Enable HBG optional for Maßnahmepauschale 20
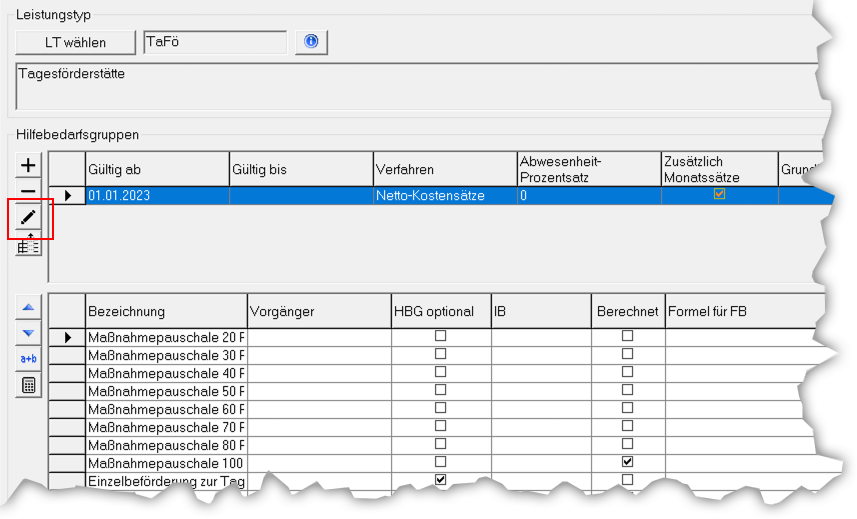The height and width of the screenshot is (519, 857). tap(440, 336)
